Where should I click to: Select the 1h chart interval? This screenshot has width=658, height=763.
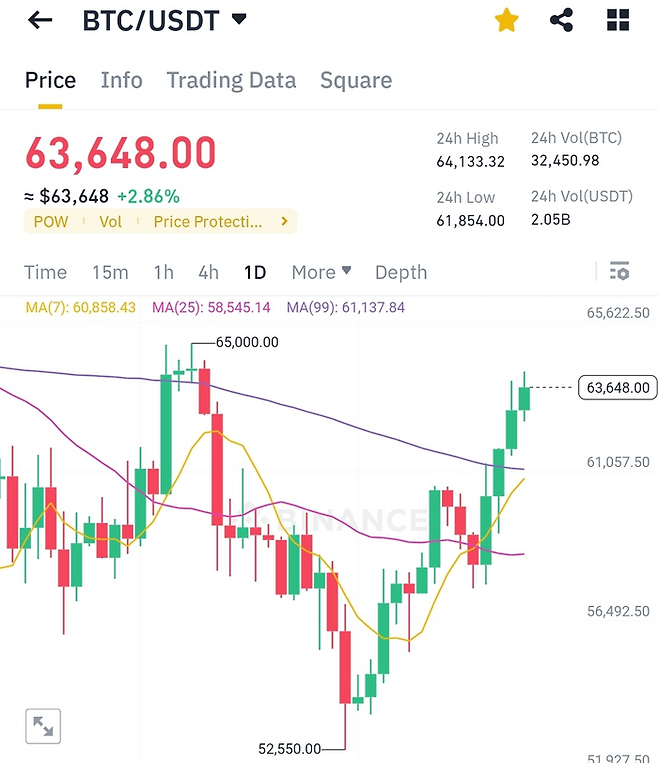coord(163,272)
